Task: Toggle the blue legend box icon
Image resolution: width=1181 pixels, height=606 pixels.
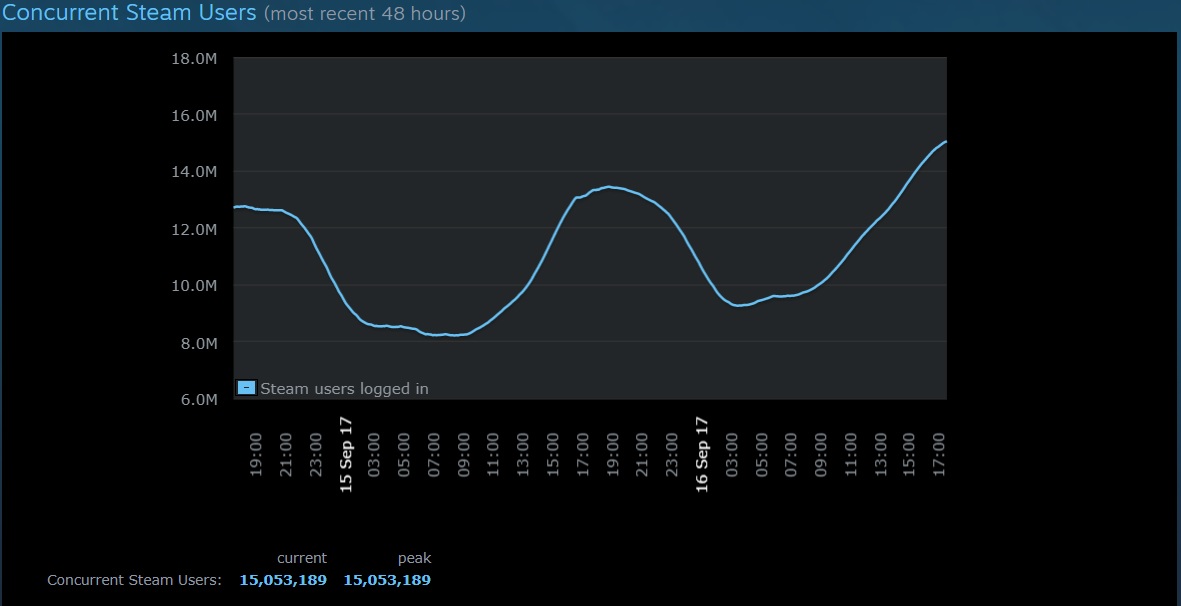Action: tap(247, 388)
